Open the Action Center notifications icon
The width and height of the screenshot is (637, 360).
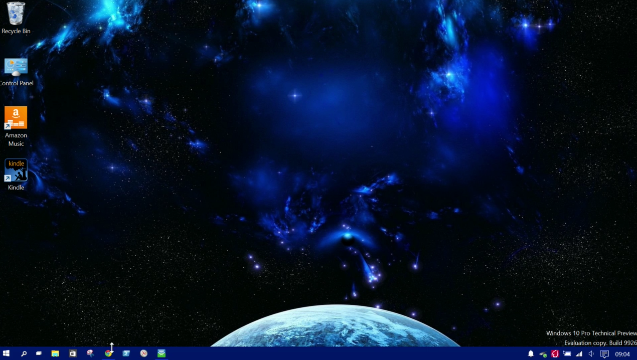click(x=604, y=354)
